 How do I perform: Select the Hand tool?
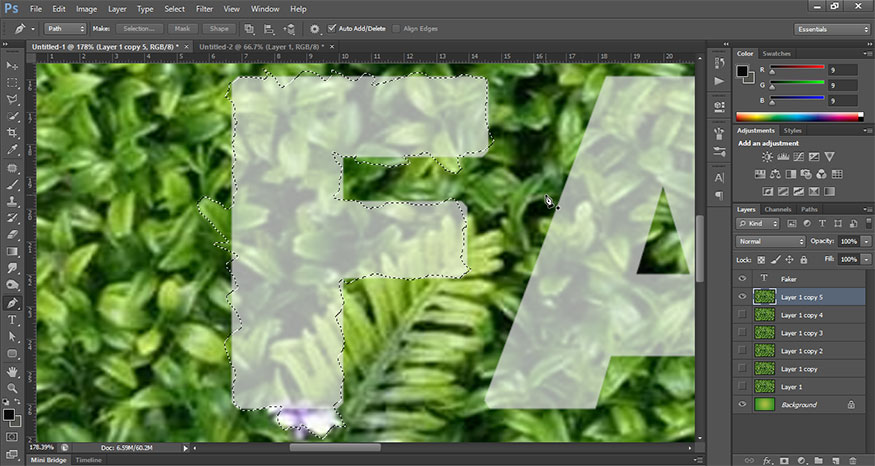12,371
